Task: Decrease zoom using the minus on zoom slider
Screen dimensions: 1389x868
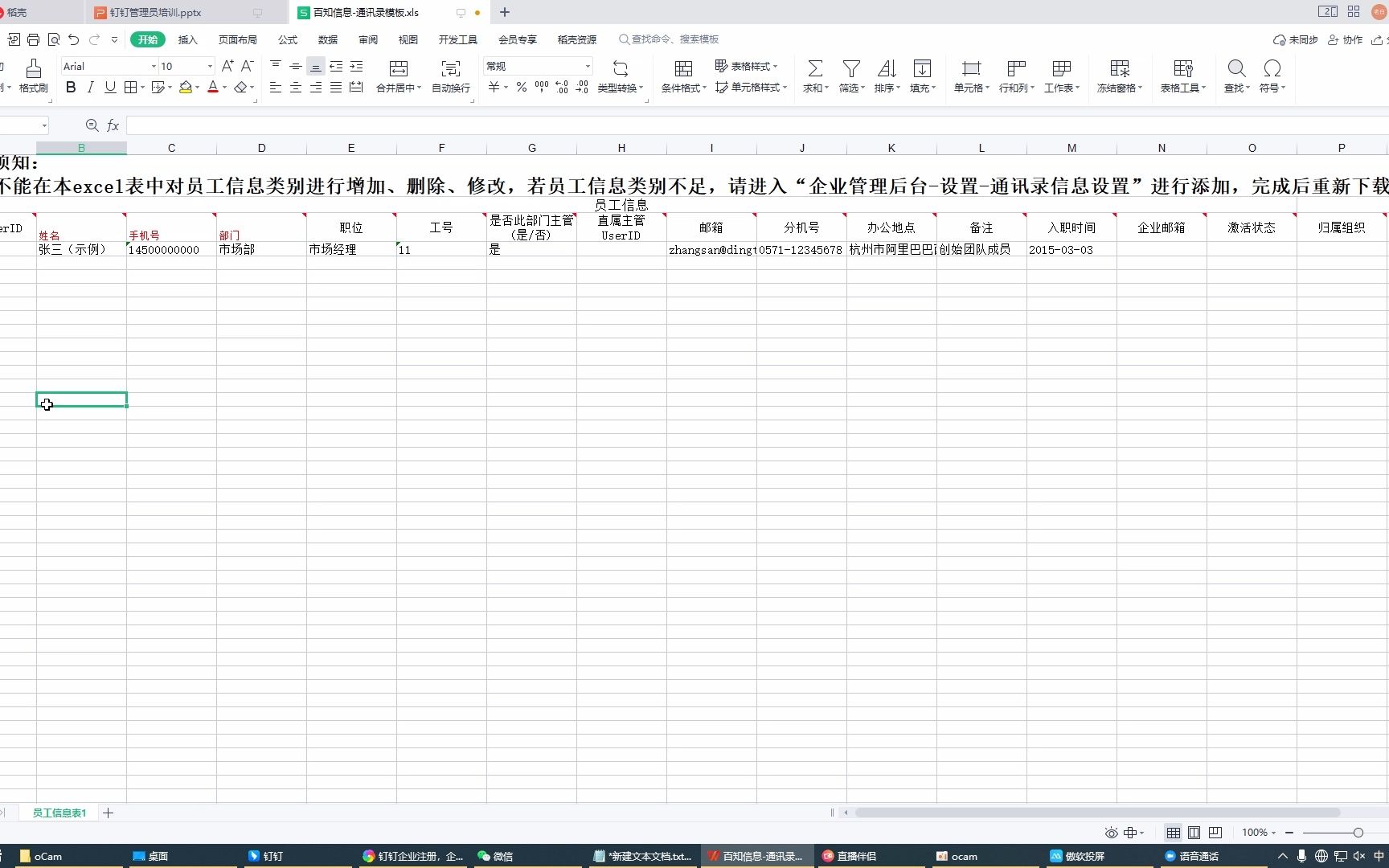Action: click(x=1289, y=833)
